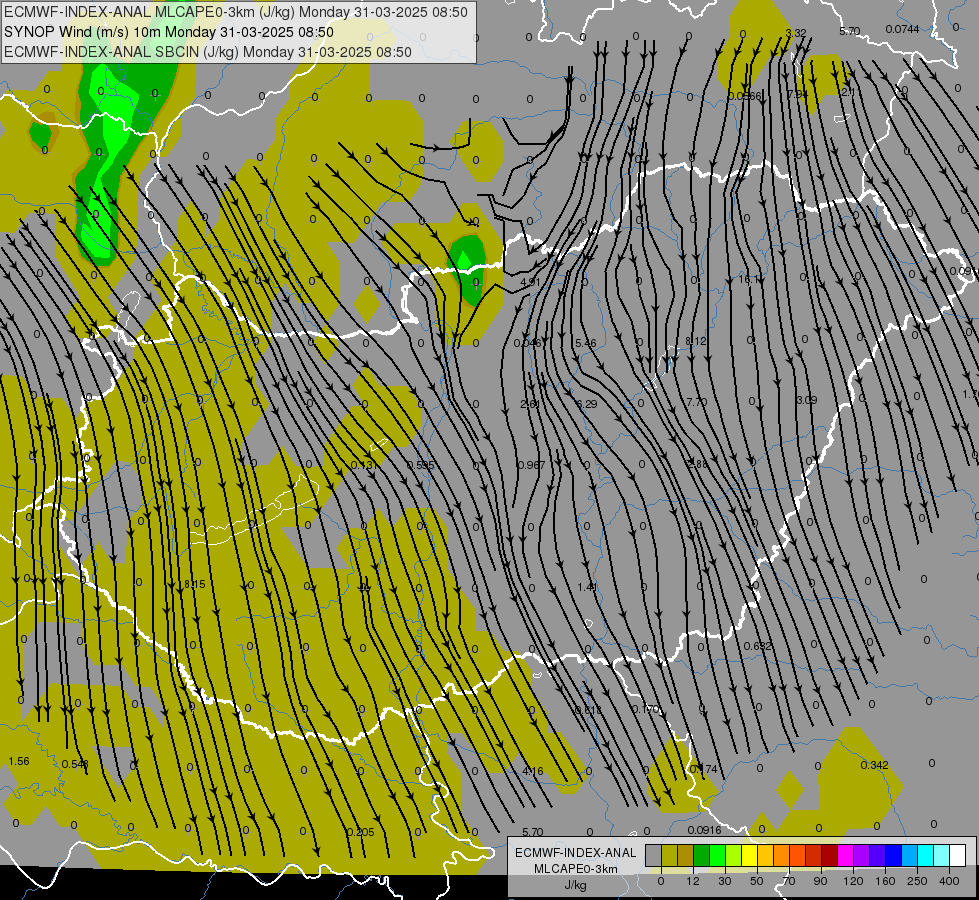Click the legend tick label 70
Viewport: 979px width, 900px height.
pos(789,881)
